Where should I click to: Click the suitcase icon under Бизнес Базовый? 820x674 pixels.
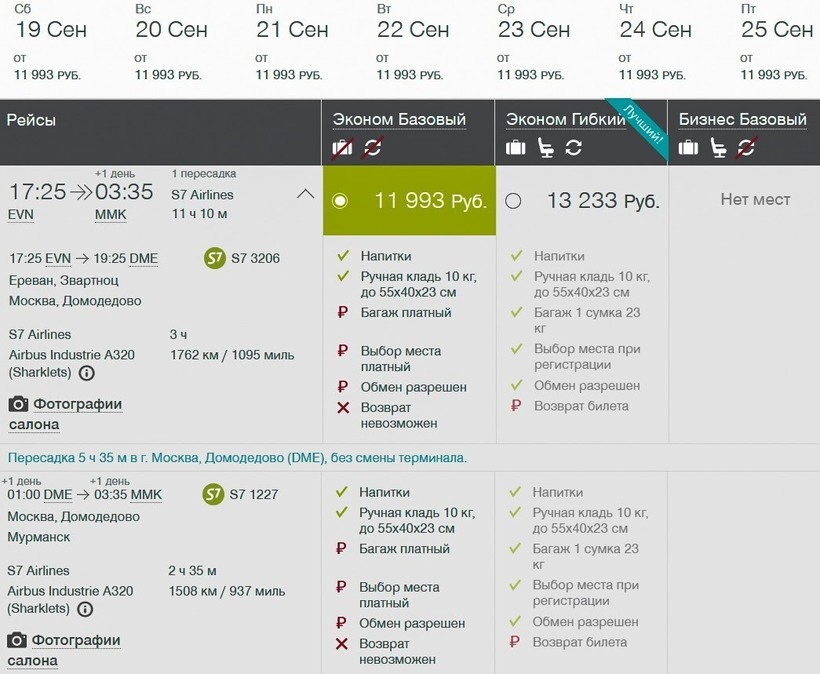click(688, 148)
